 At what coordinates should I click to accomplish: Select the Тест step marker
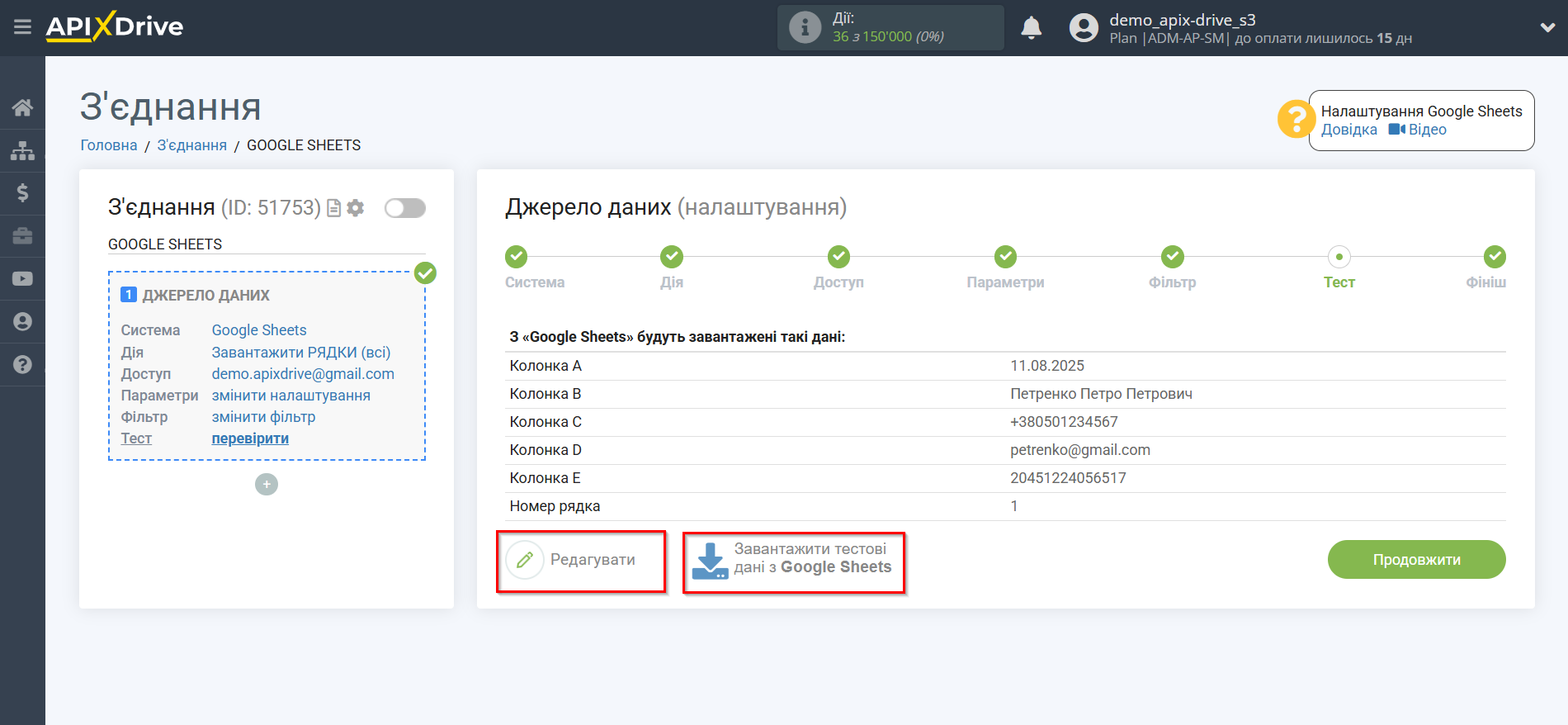1339,257
